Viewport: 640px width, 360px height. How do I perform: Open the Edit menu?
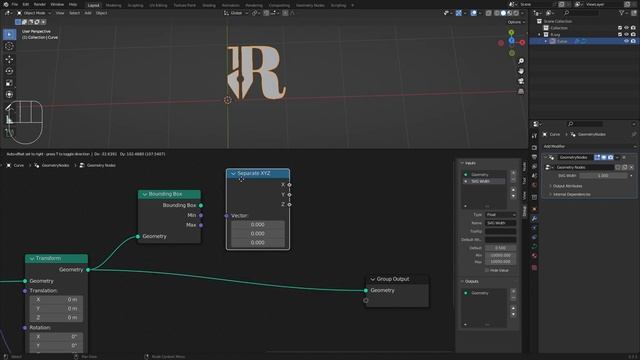point(26,4)
